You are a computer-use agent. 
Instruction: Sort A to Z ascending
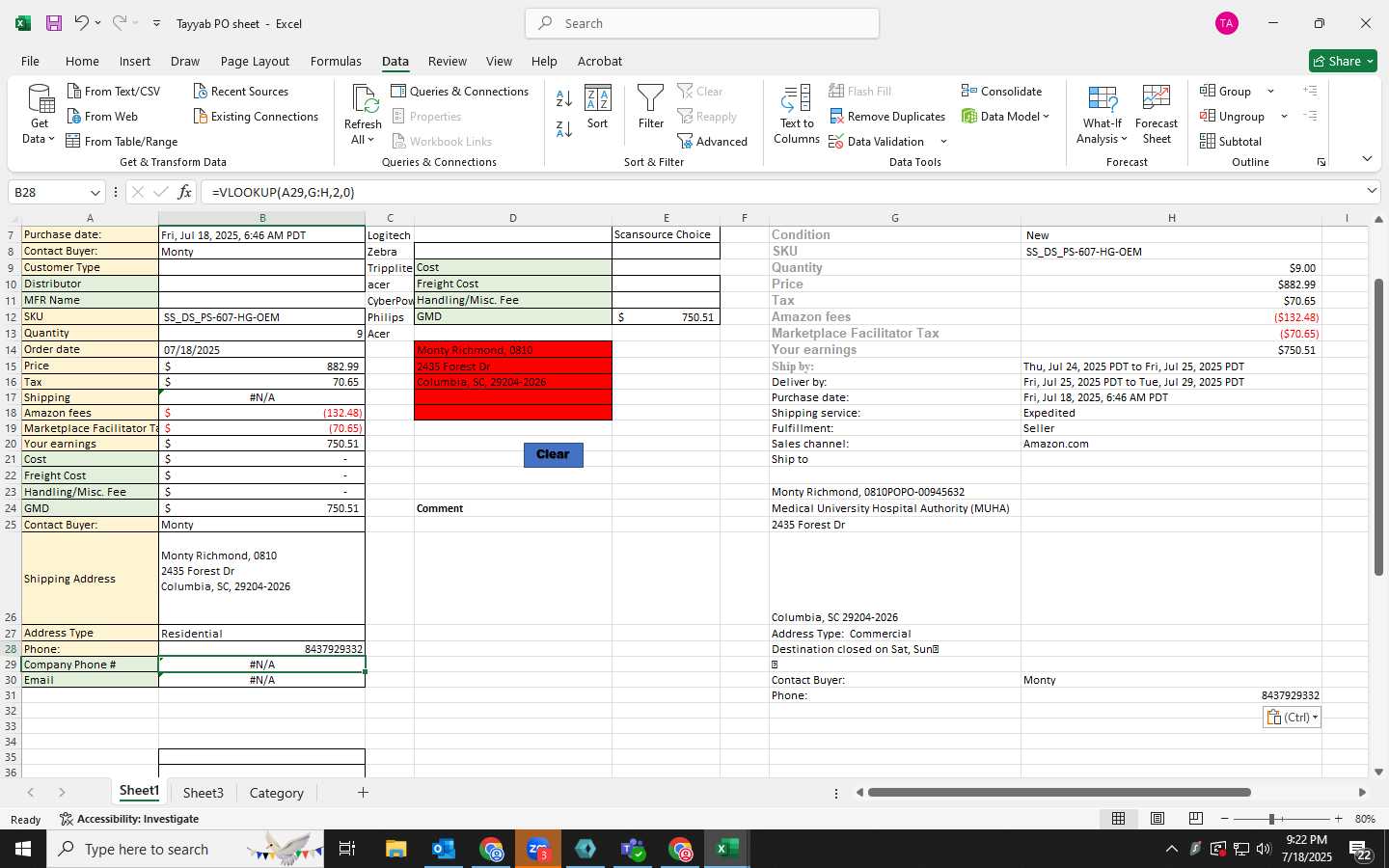coord(564,98)
